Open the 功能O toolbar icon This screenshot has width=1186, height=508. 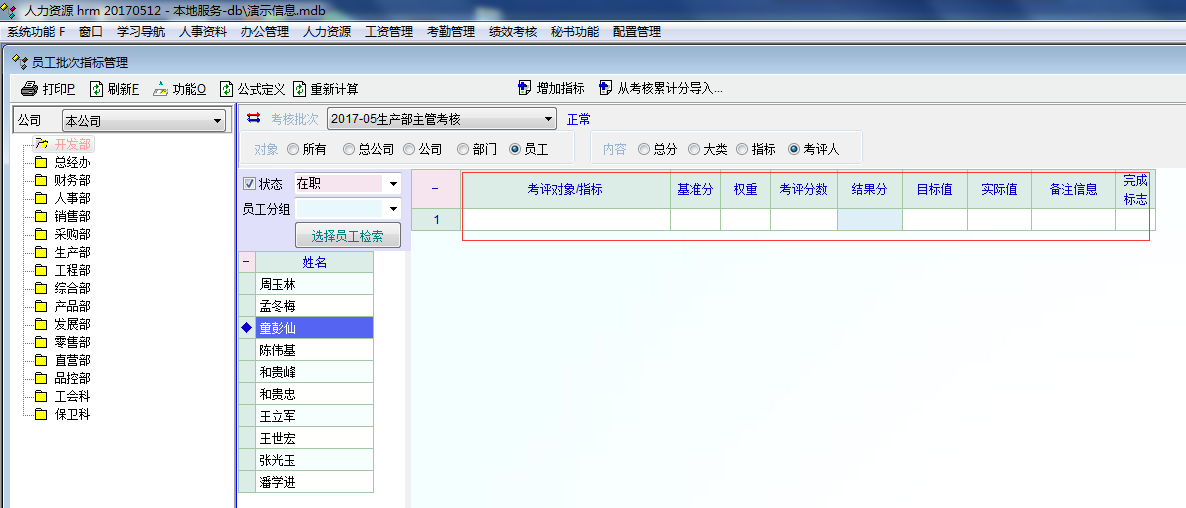click(x=160, y=89)
